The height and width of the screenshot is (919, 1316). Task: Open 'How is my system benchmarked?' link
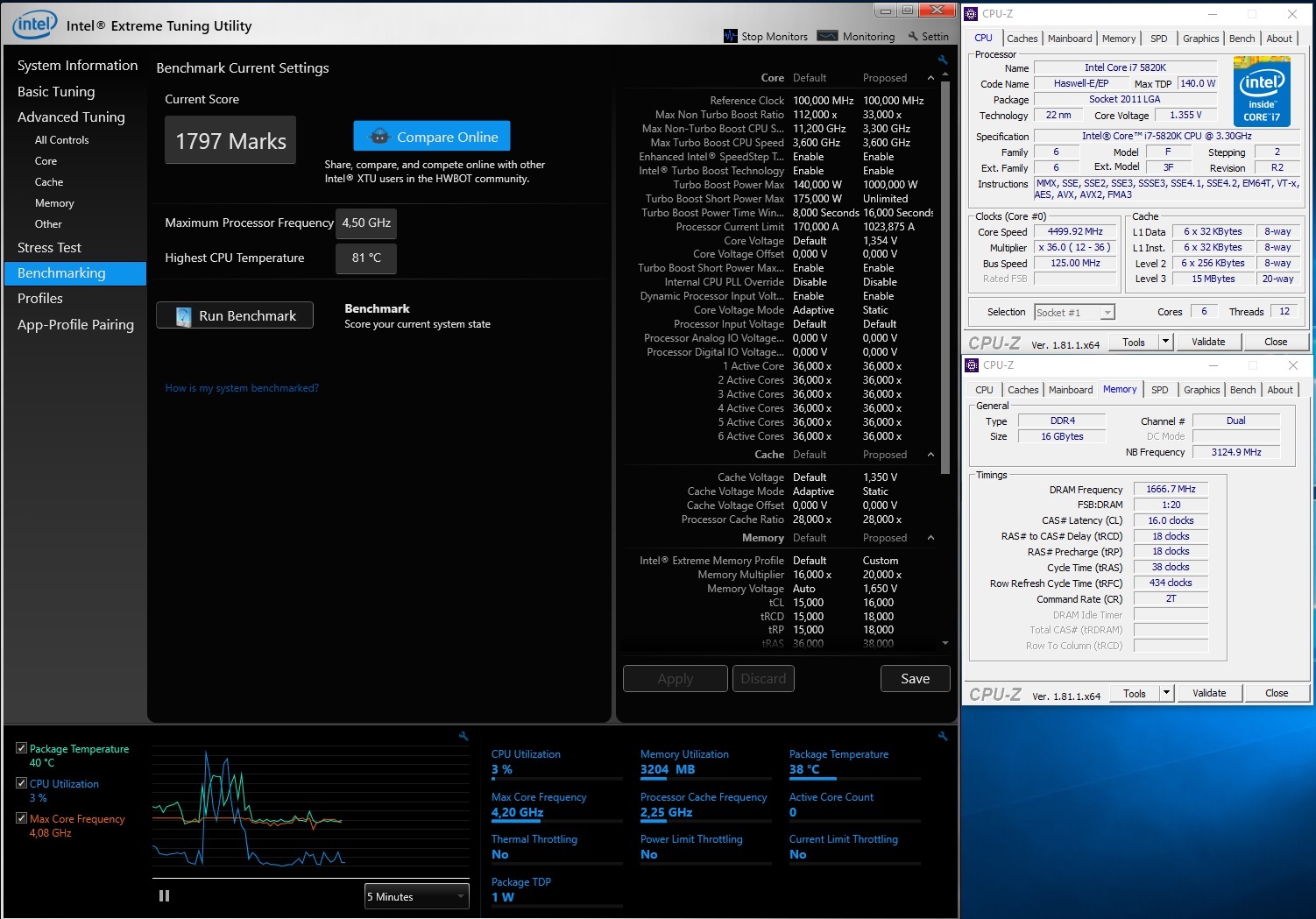coord(242,388)
